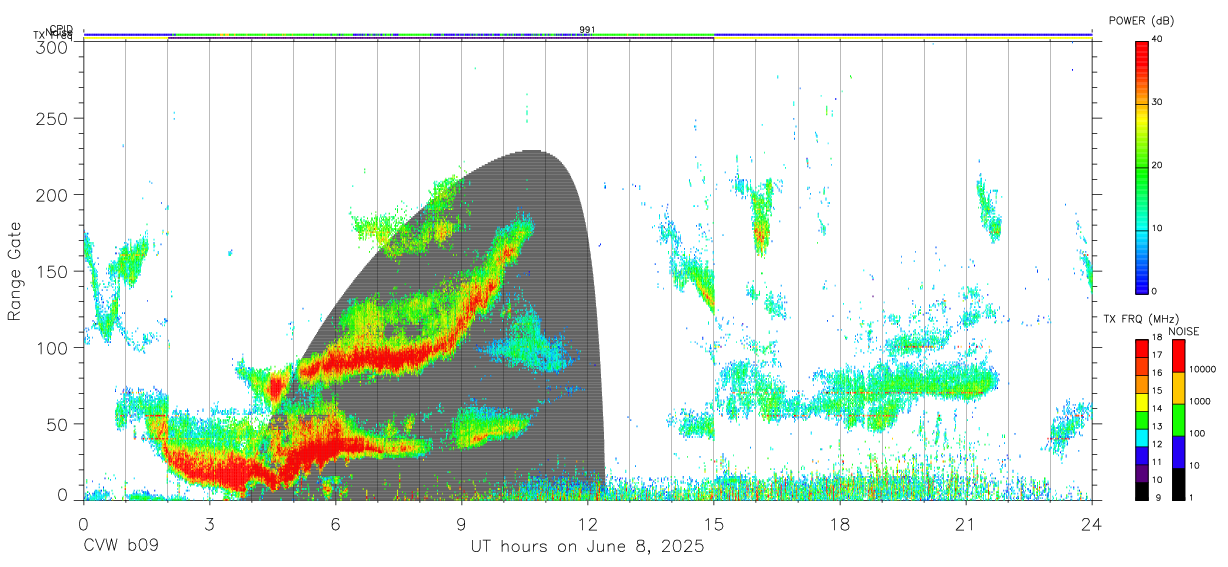Click the NOISE color bar

(1177, 419)
